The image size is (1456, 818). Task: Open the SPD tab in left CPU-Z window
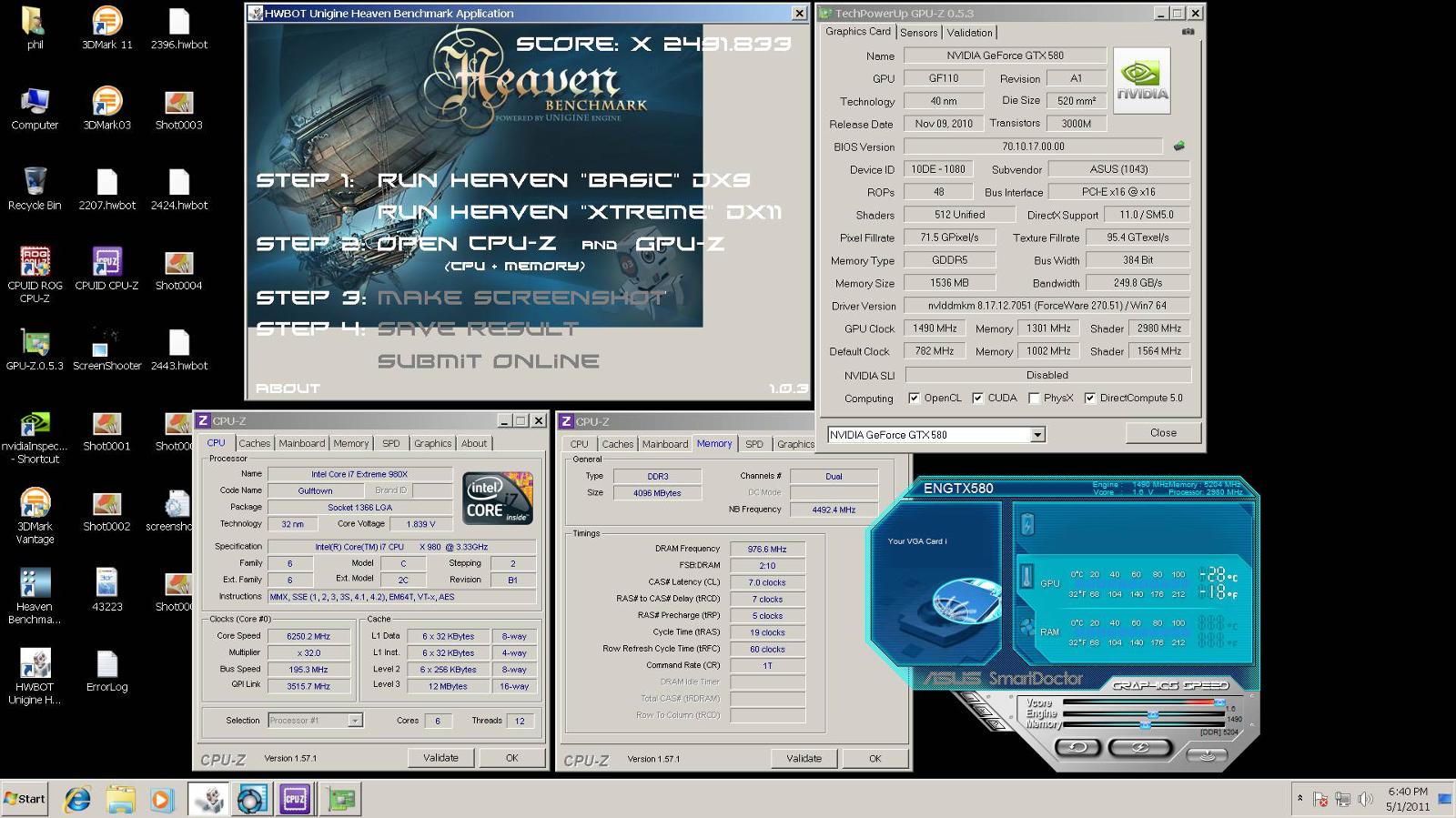click(391, 443)
